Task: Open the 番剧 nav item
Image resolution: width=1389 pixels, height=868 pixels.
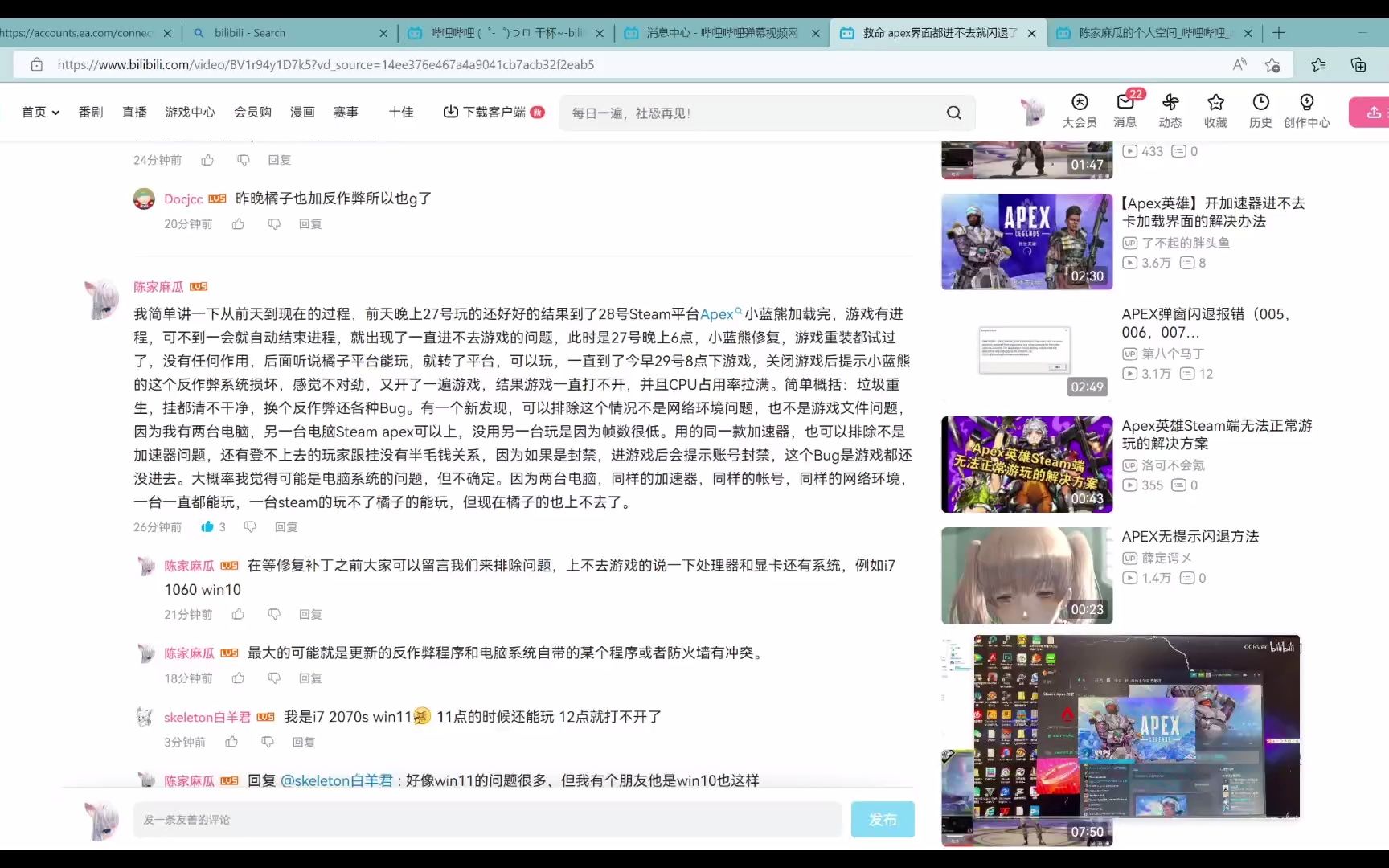Action: click(91, 113)
